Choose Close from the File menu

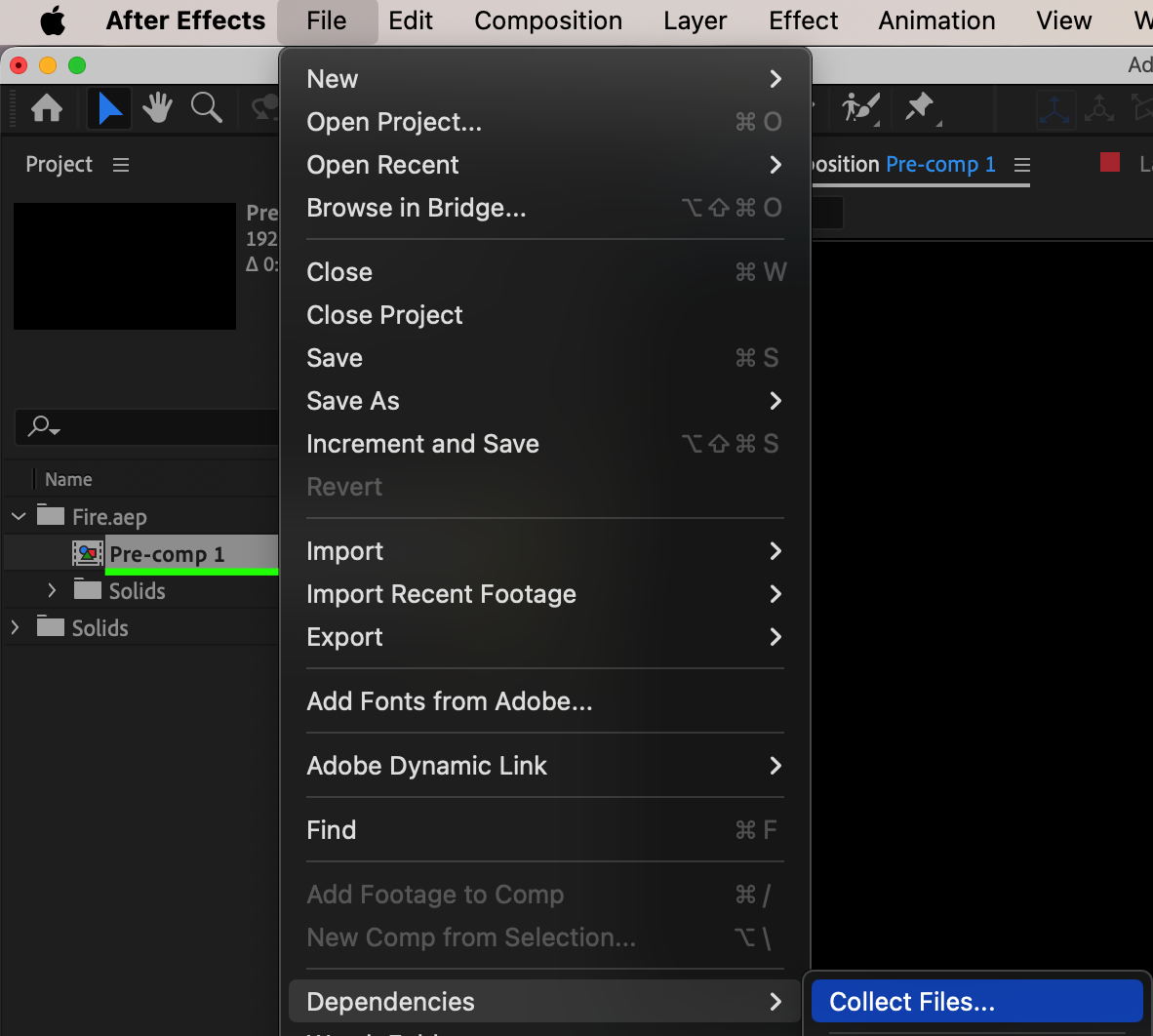[545, 272]
